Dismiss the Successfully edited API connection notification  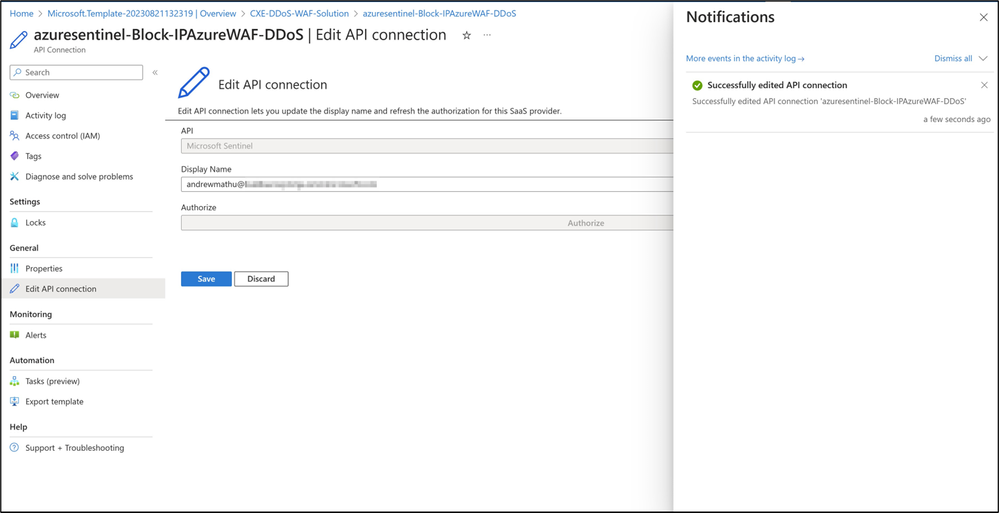[x=984, y=85]
